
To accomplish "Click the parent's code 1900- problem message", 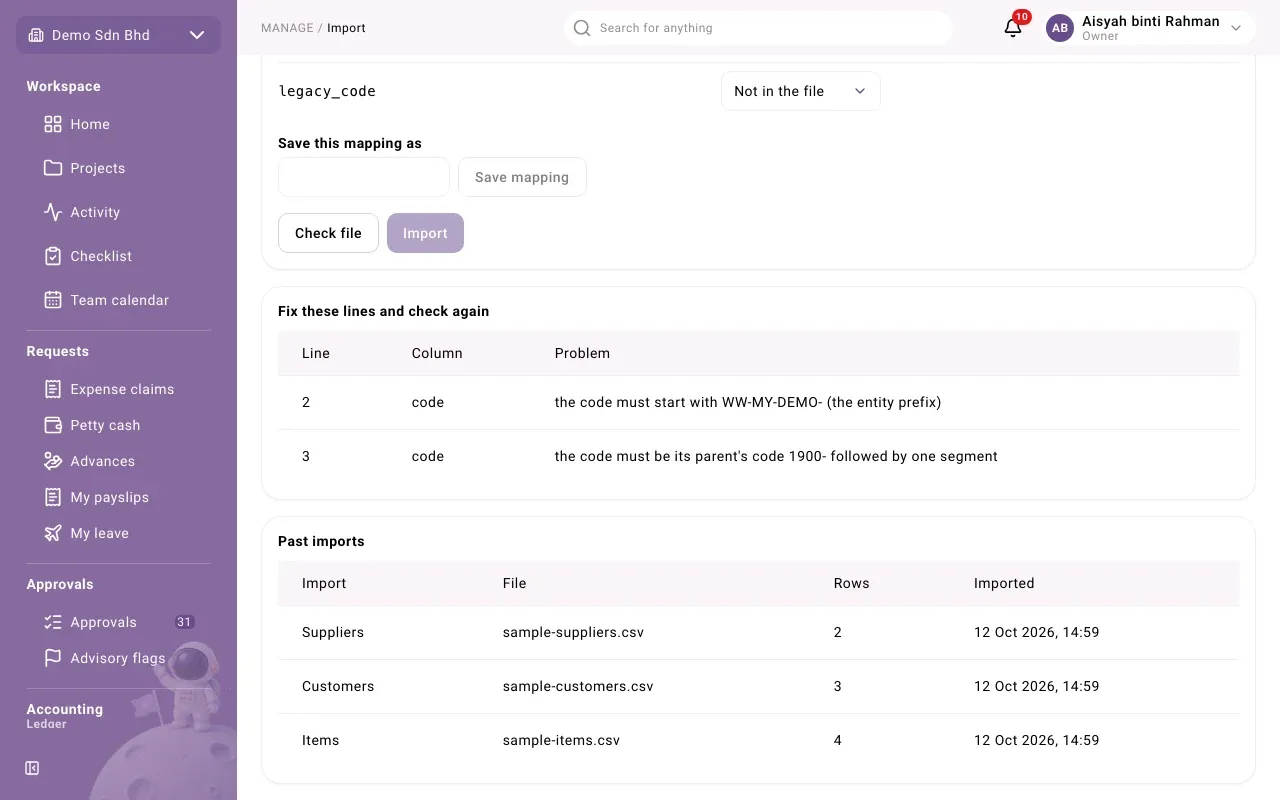I will (776, 456).
